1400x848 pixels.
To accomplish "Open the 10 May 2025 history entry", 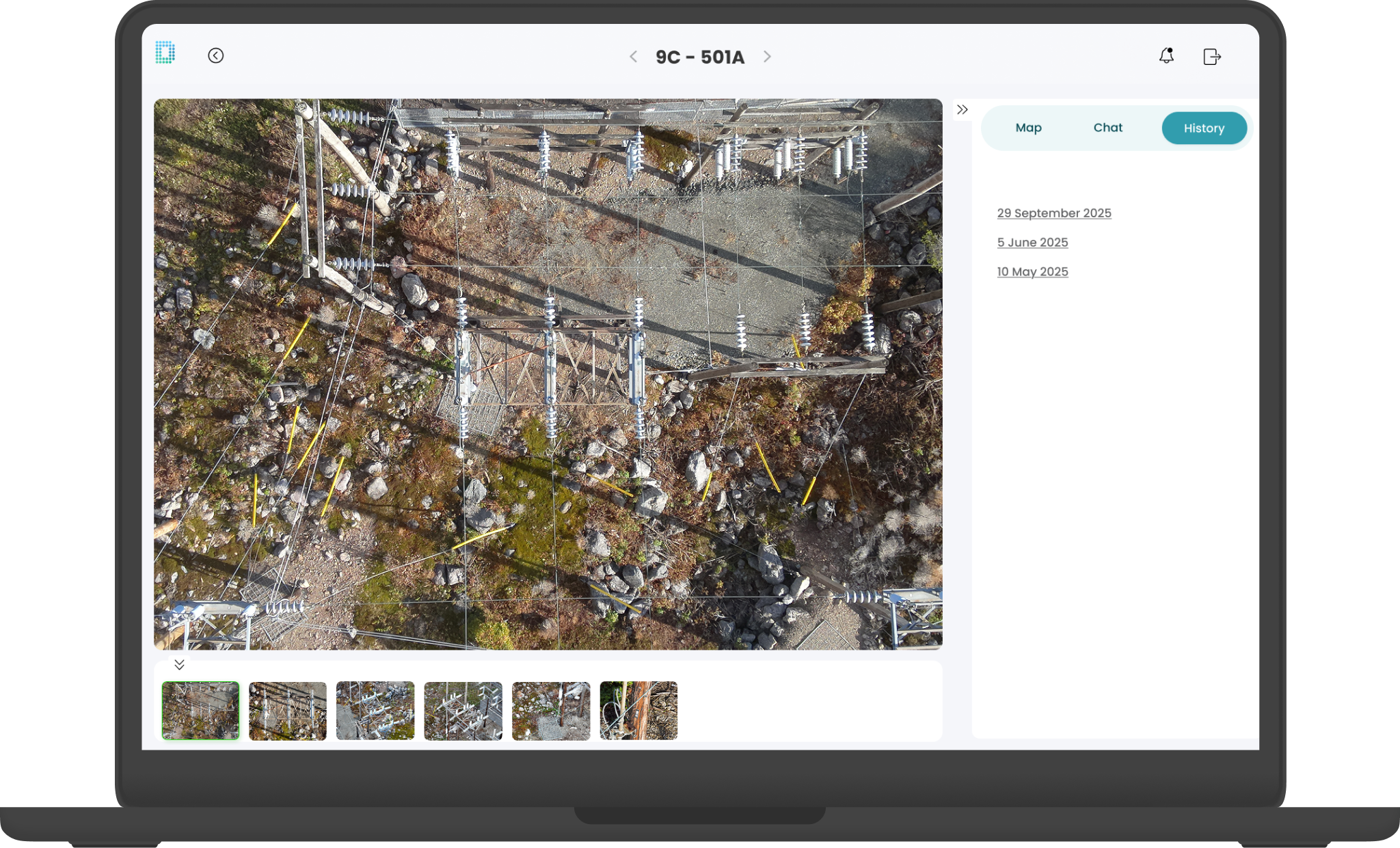I will pyautogui.click(x=1032, y=272).
